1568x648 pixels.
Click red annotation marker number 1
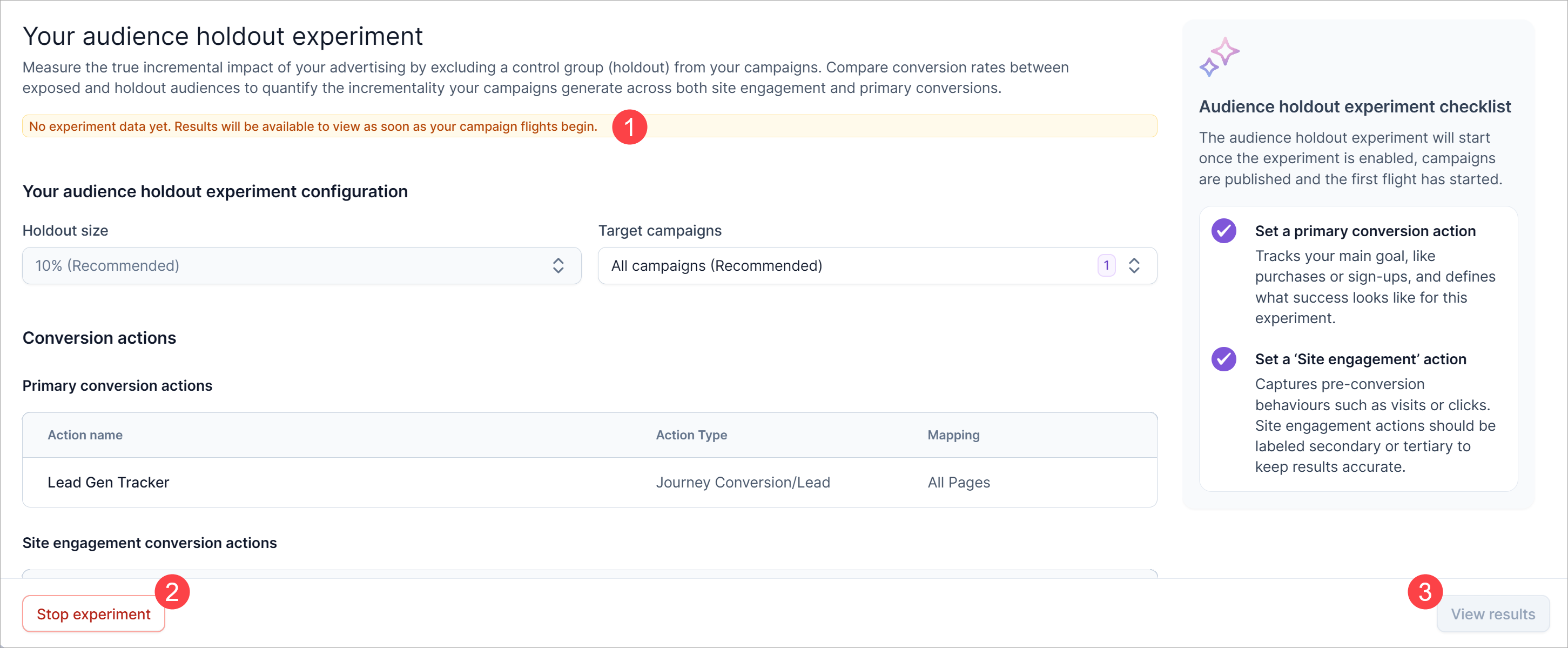click(629, 126)
